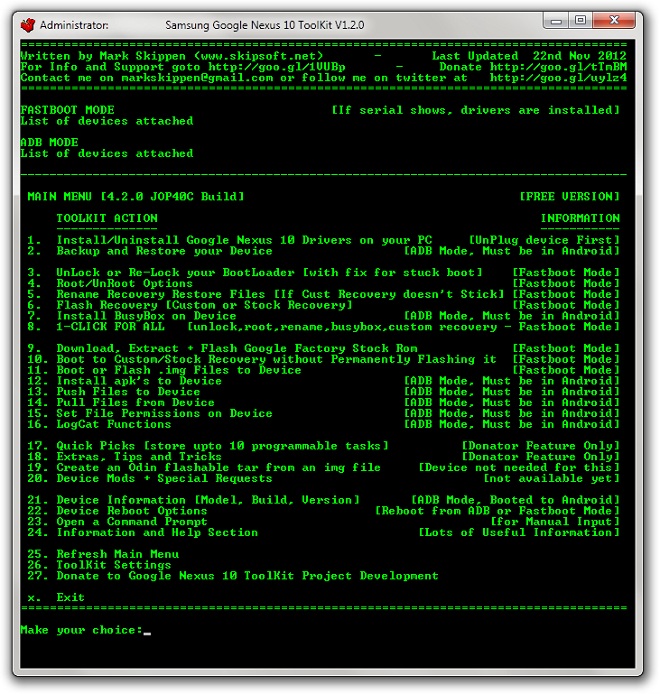Close the Nexus 10 ToolKit window
This screenshot has width=660, height=694.
coord(614,21)
